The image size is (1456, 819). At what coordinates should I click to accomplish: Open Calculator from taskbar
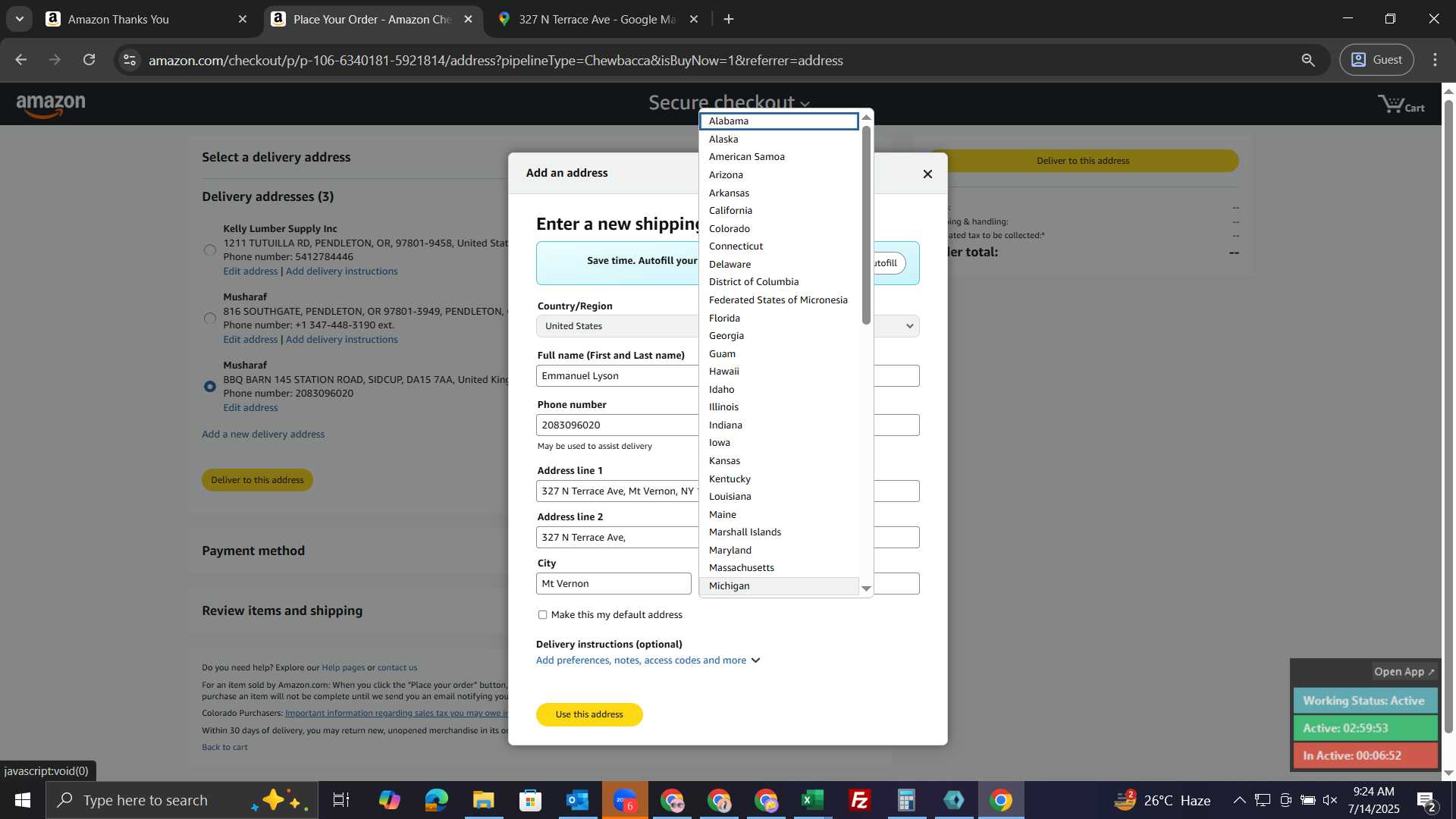(x=906, y=800)
